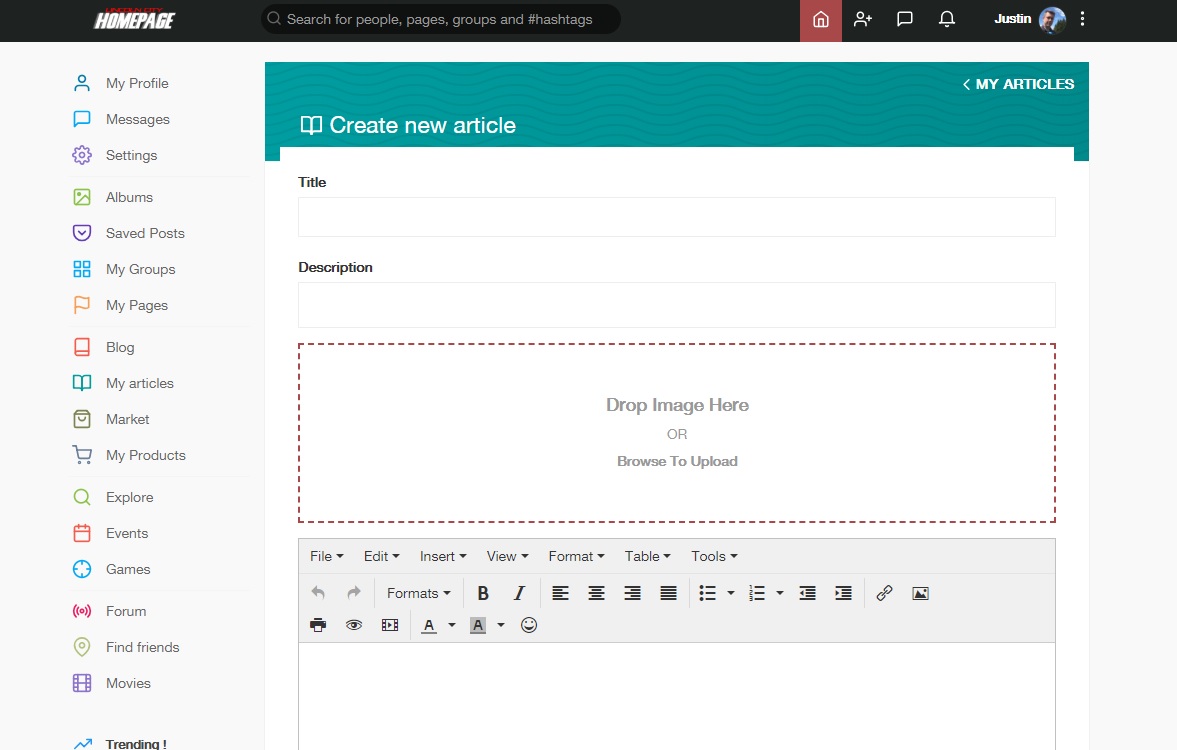Click the undo arrow icon

point(318,593)
